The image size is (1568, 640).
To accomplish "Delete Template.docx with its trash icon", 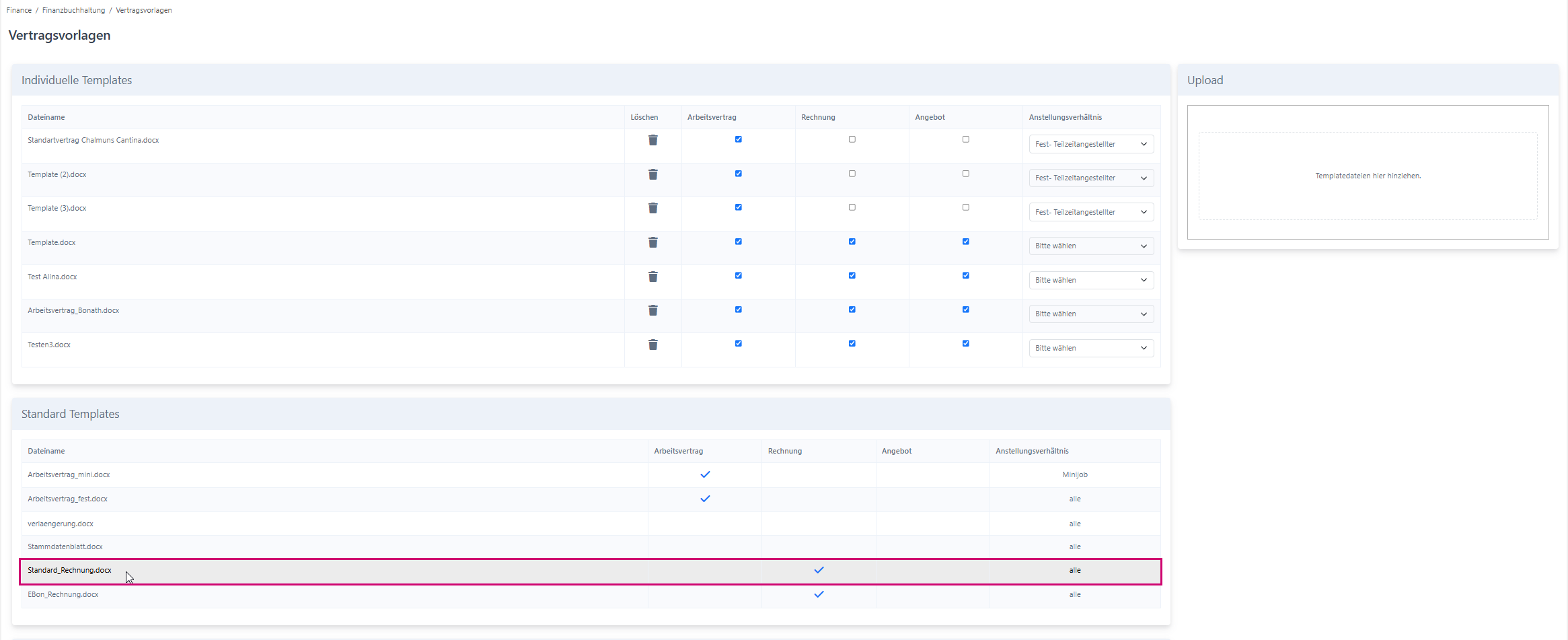I will pos(652,242).
